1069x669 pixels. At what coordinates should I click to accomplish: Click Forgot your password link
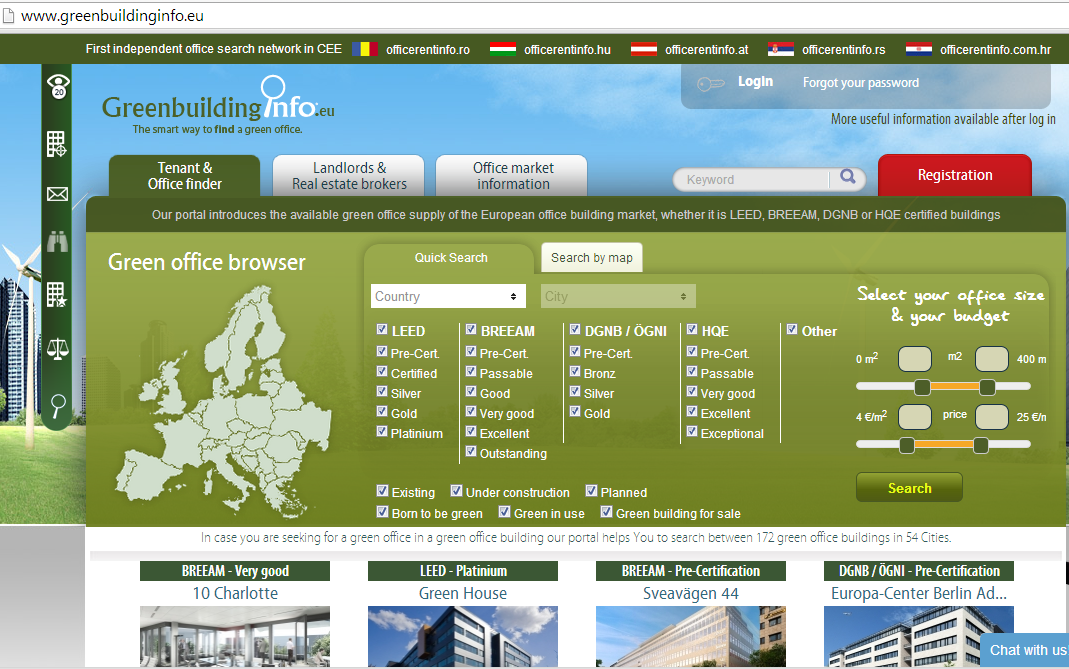click(x=860, y=83)
